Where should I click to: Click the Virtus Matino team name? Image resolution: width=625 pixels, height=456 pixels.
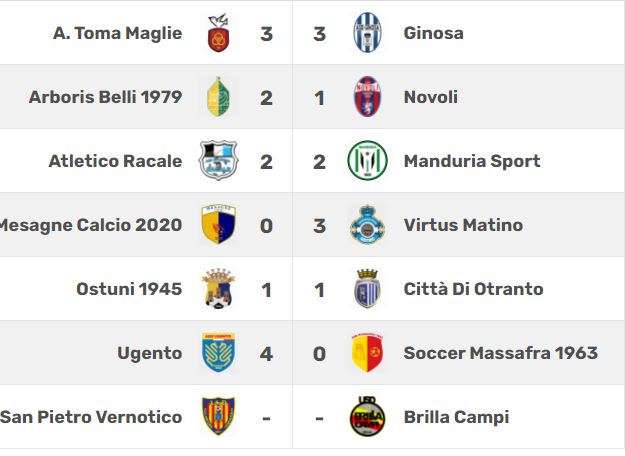click(463, 225)
